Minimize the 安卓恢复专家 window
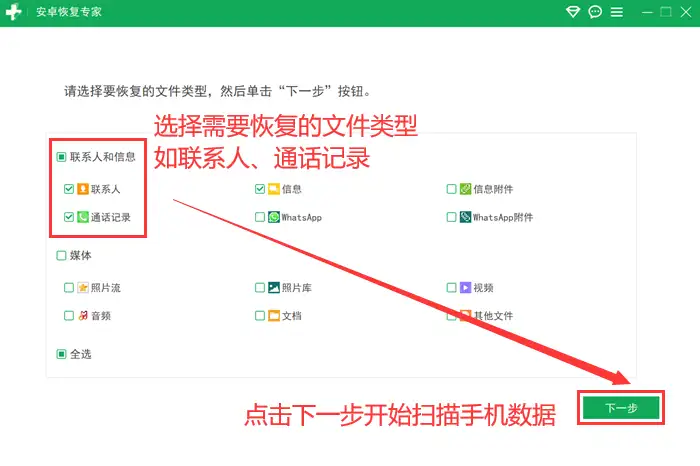Image resolution: width=700 pixels, height=466 pixels. pos(647,12)
